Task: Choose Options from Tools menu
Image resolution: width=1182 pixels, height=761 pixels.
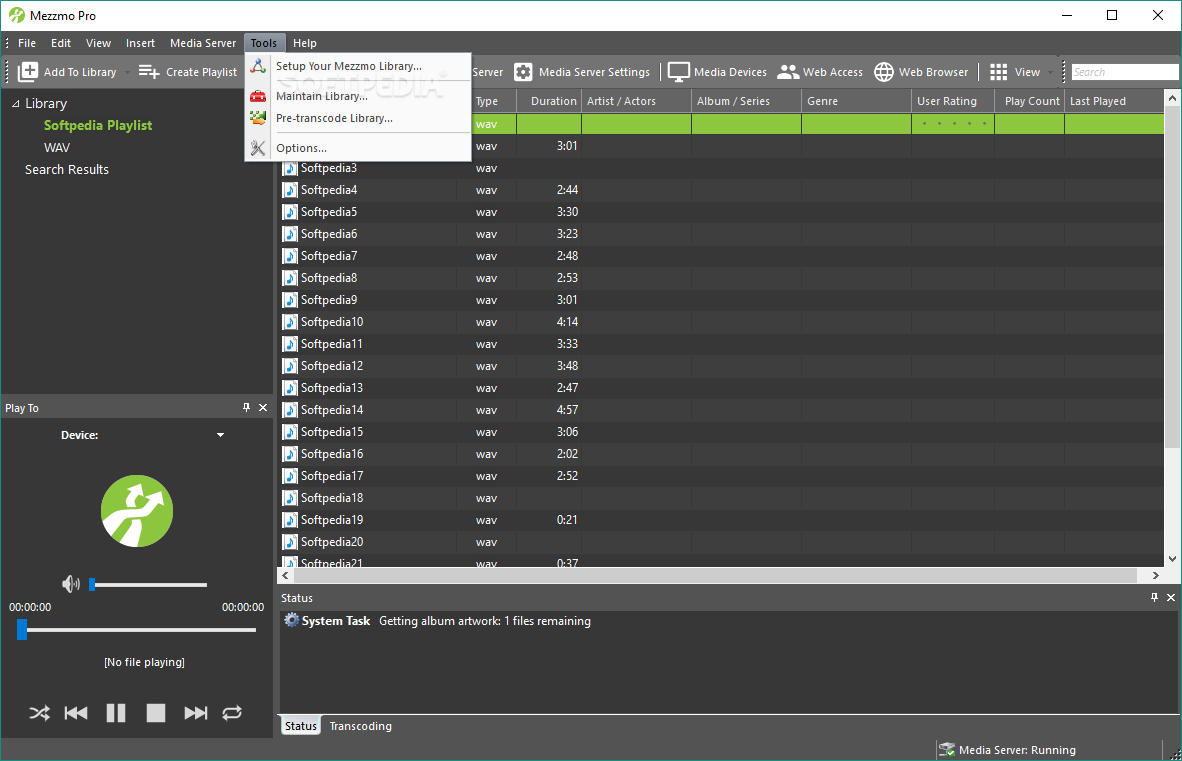Action: point(358,148)
